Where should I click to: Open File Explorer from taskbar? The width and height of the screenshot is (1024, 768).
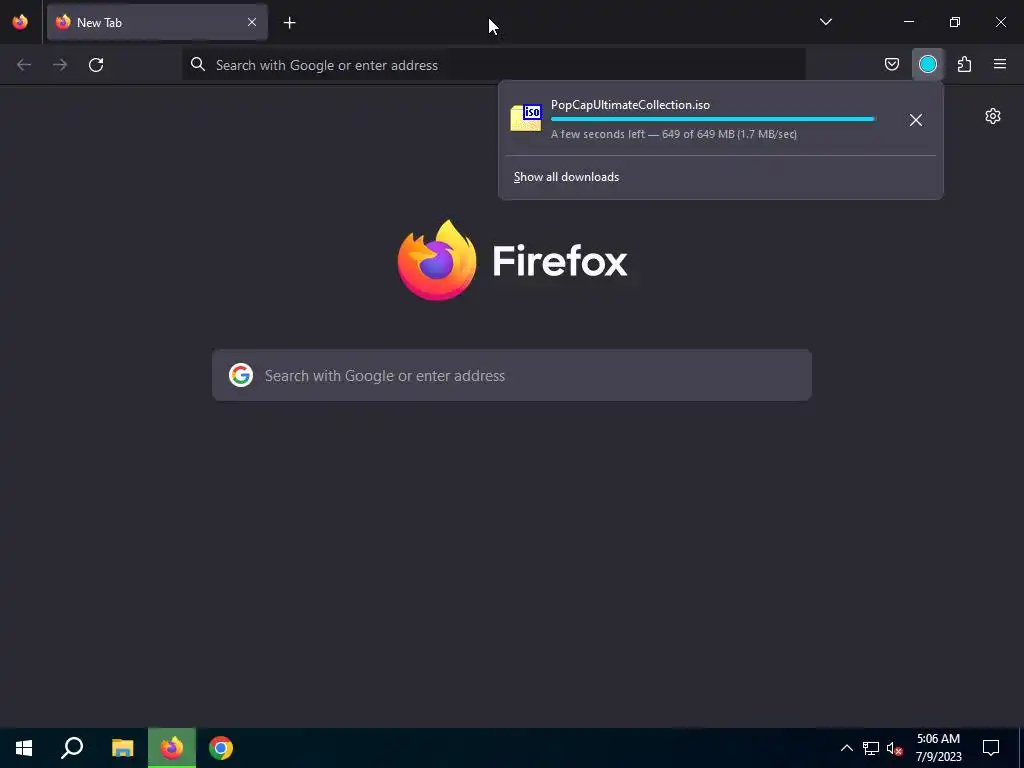point(122,748)
